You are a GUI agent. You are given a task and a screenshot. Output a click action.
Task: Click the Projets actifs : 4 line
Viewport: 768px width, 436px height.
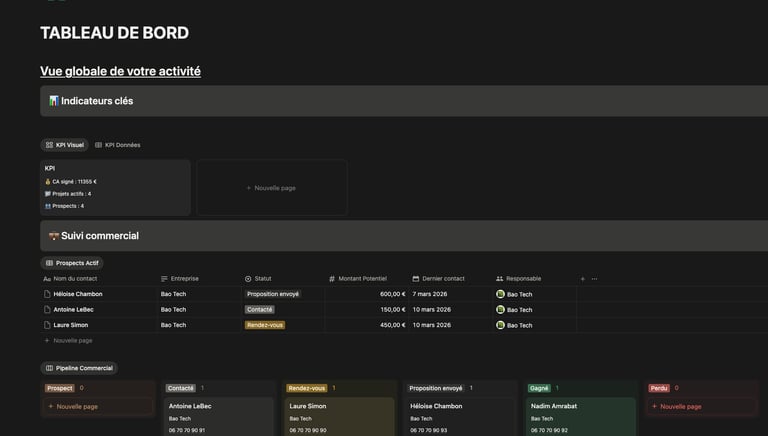pyautogui.click(x=68, y=194)
